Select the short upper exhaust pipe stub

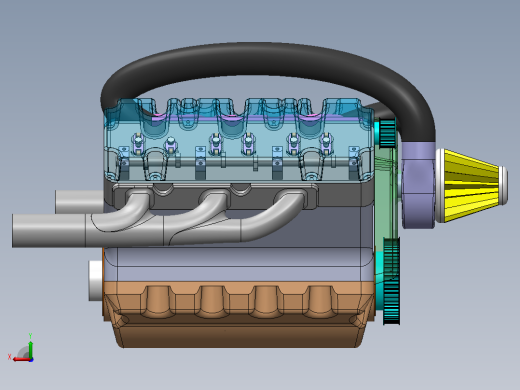(79, 202)
